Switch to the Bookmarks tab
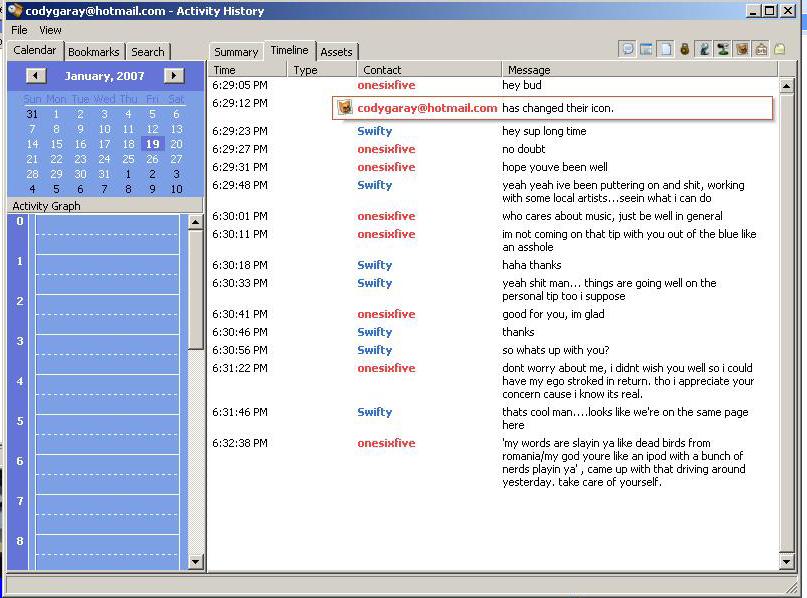 pyautogui.click(x=94, y=52)
